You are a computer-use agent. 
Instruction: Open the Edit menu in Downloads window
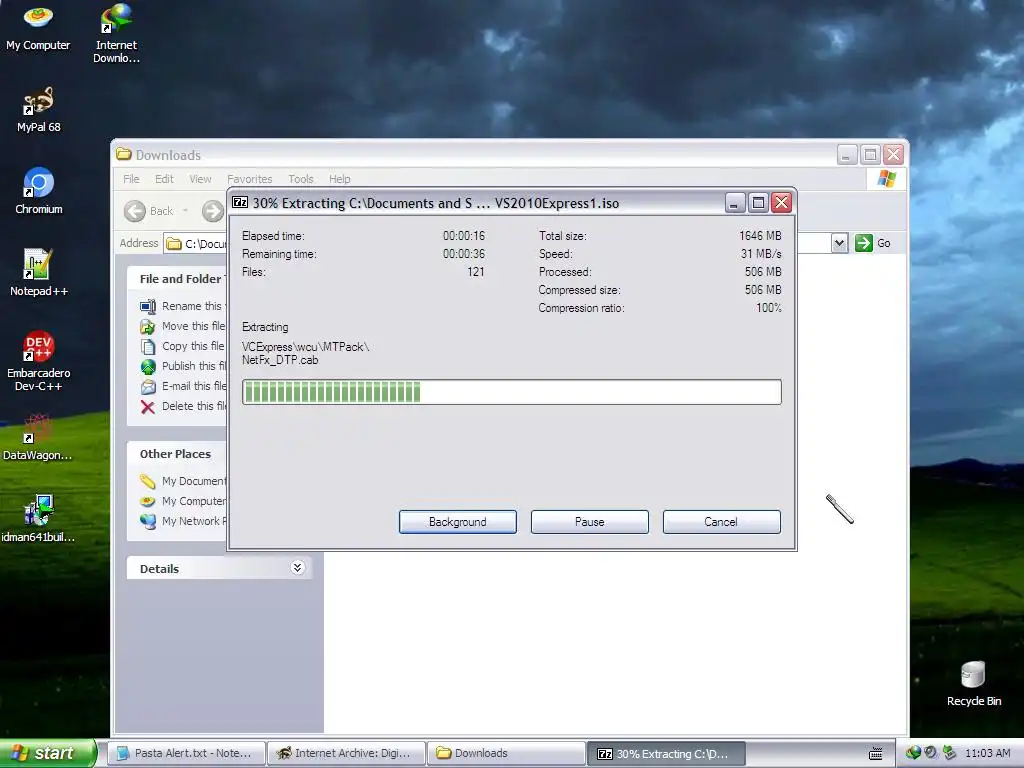coord(164,179)
